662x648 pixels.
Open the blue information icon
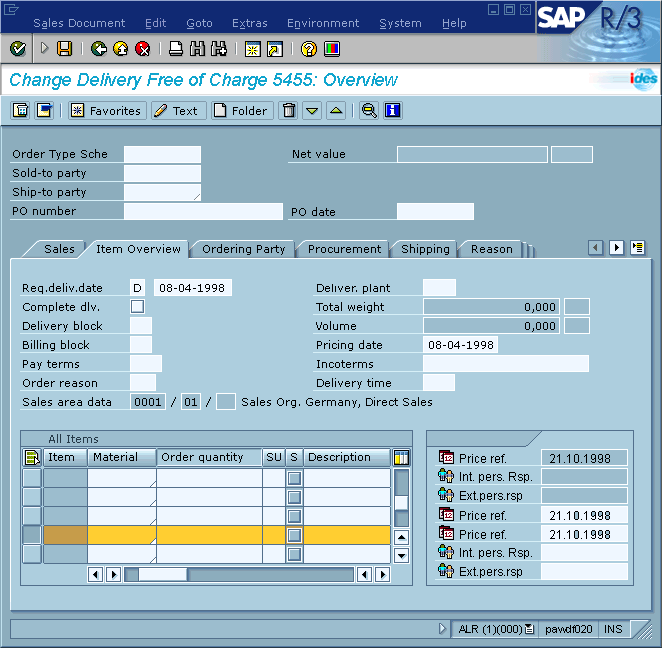point(393,111)
